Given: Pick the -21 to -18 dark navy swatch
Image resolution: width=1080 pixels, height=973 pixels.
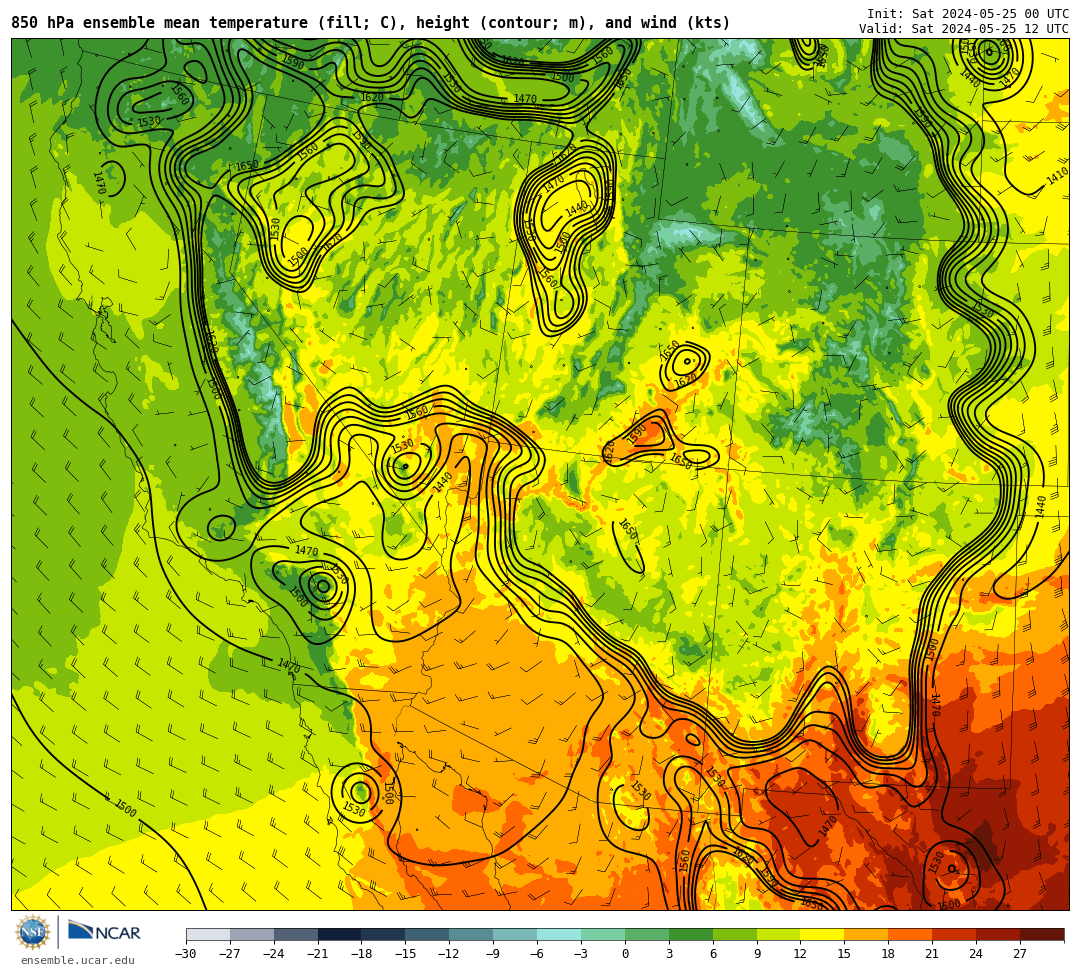Looking at the screenshot, I should coord(340,934).
